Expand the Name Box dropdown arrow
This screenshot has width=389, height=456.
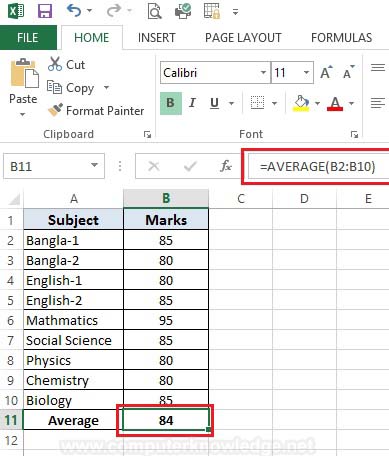point(95,165)
